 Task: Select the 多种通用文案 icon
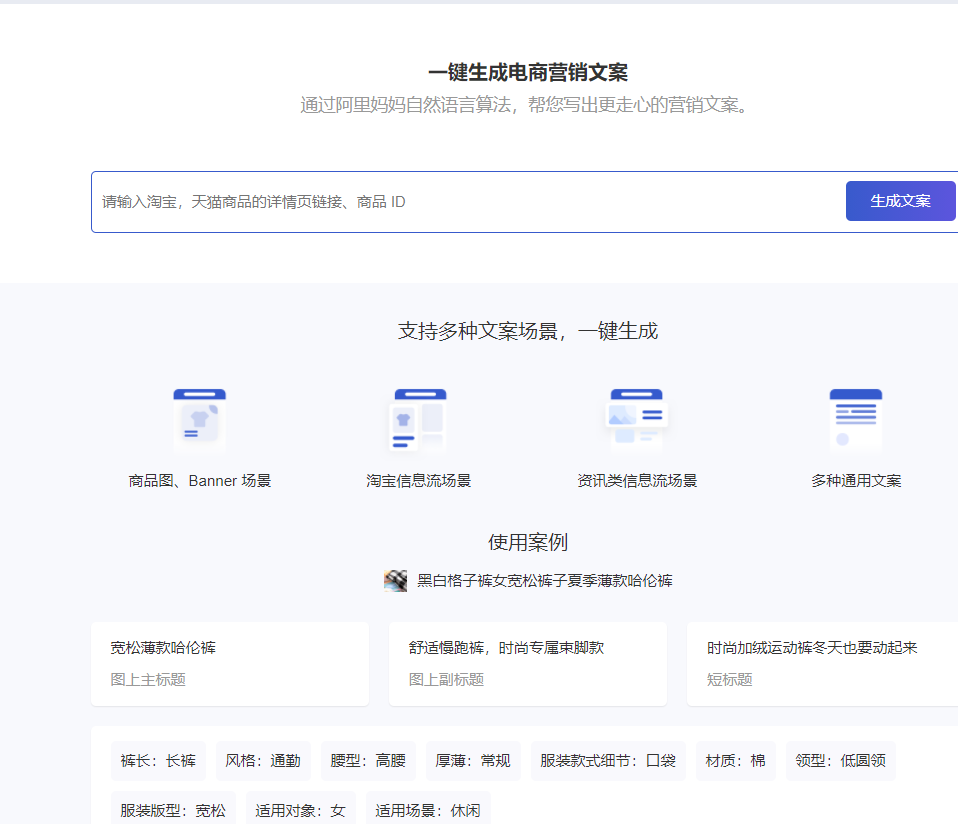pos(856,418)
